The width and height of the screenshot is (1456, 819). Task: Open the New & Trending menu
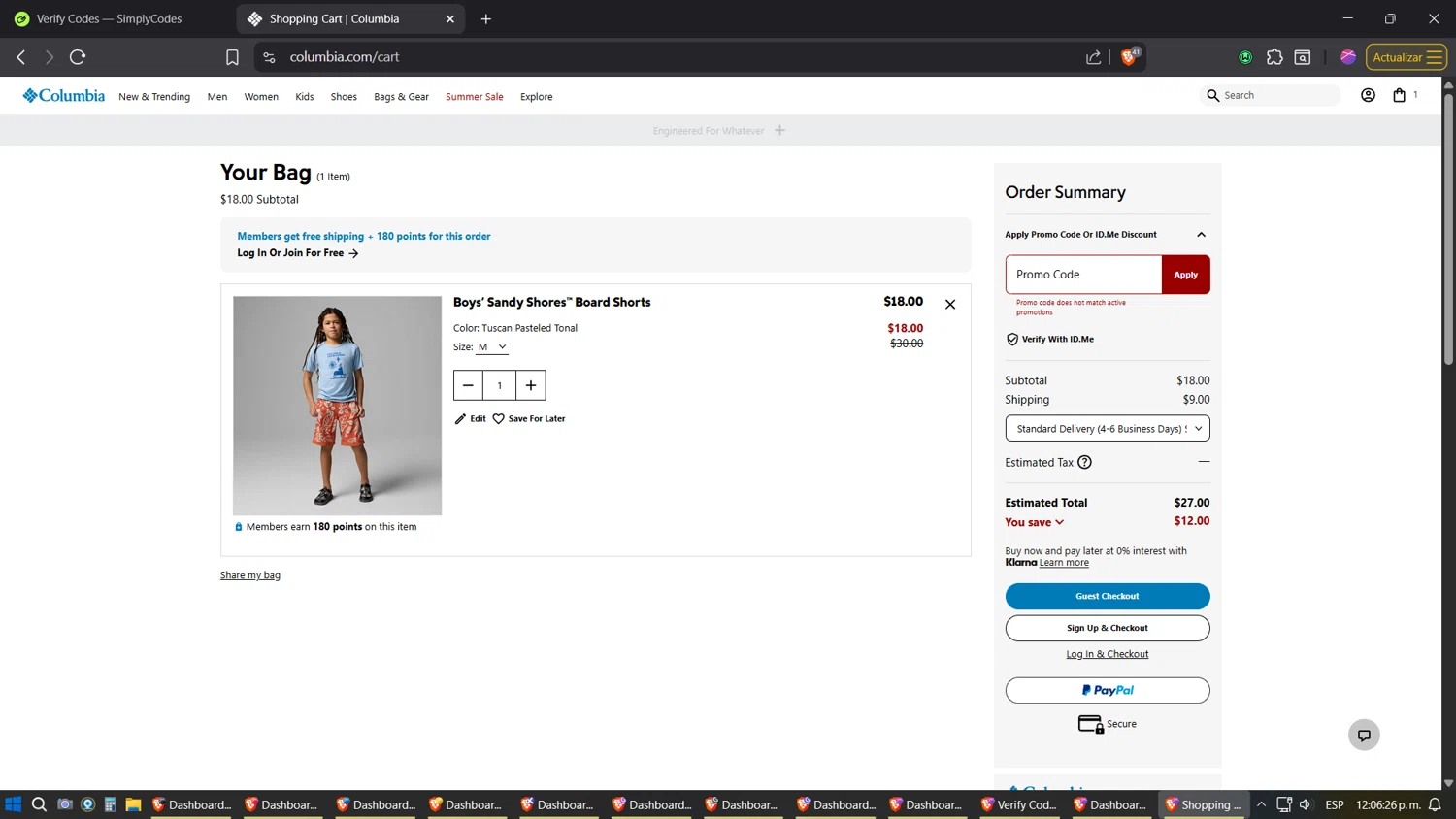click(x=154, y=97)
